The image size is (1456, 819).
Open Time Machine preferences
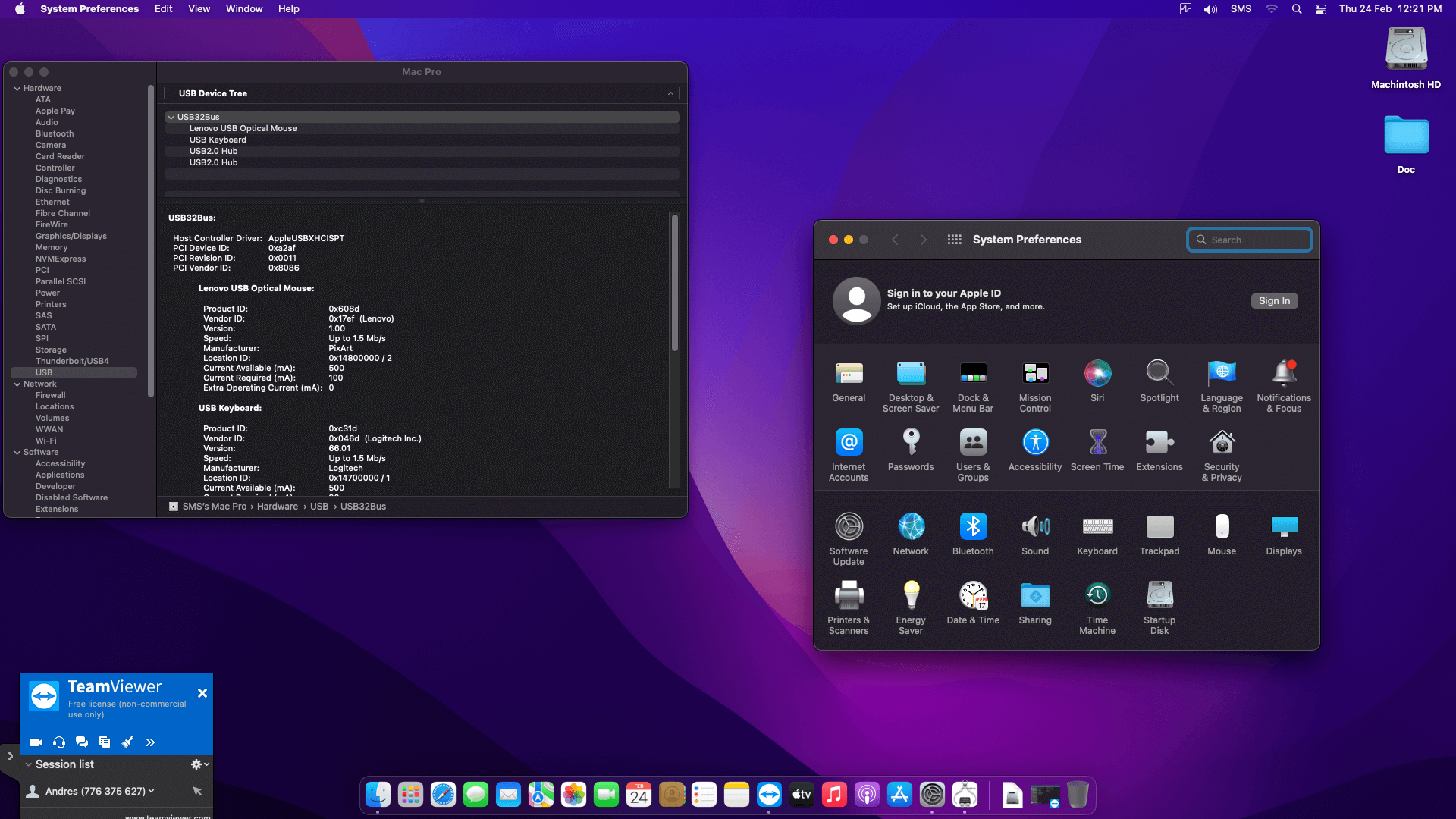point(1097,609)
